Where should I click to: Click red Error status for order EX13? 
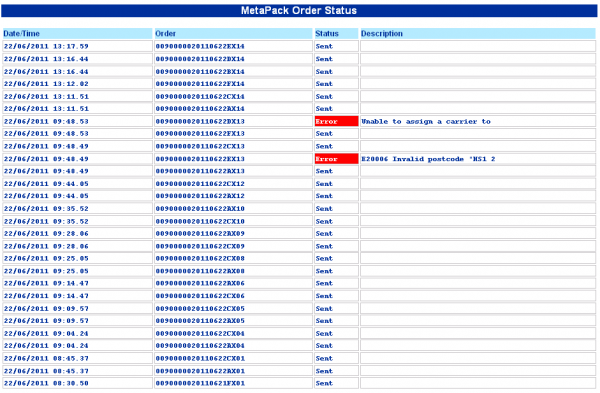pyautogui.click(x=336, y=159)
